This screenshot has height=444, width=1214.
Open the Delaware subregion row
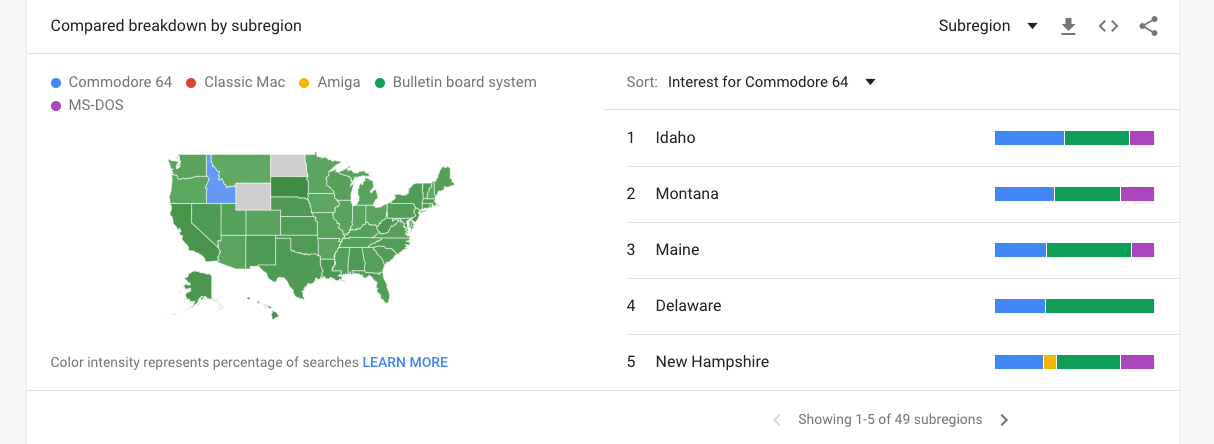[688, 306]
